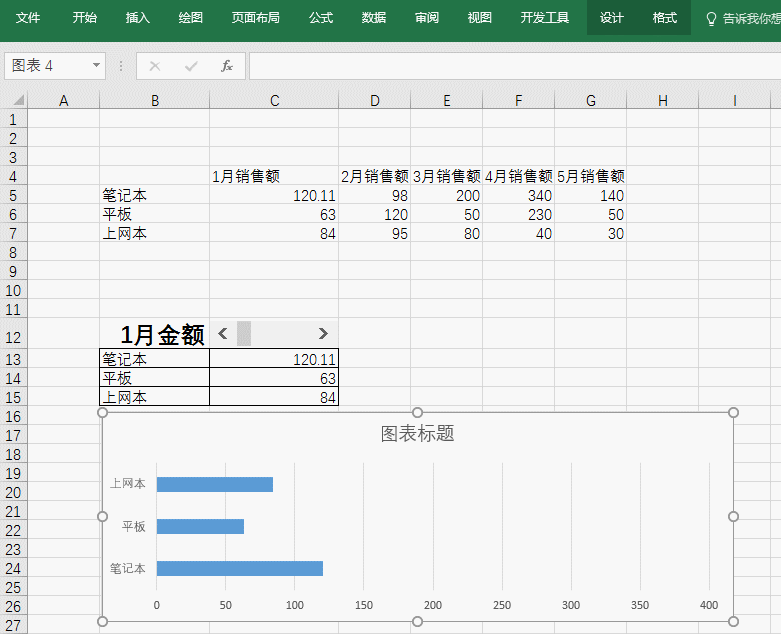The height and width of the screenshot is (634, 781).
Task: Click the scroll bar right arrow in row 12
Action: pyautogui.click(x=323, y=334)
